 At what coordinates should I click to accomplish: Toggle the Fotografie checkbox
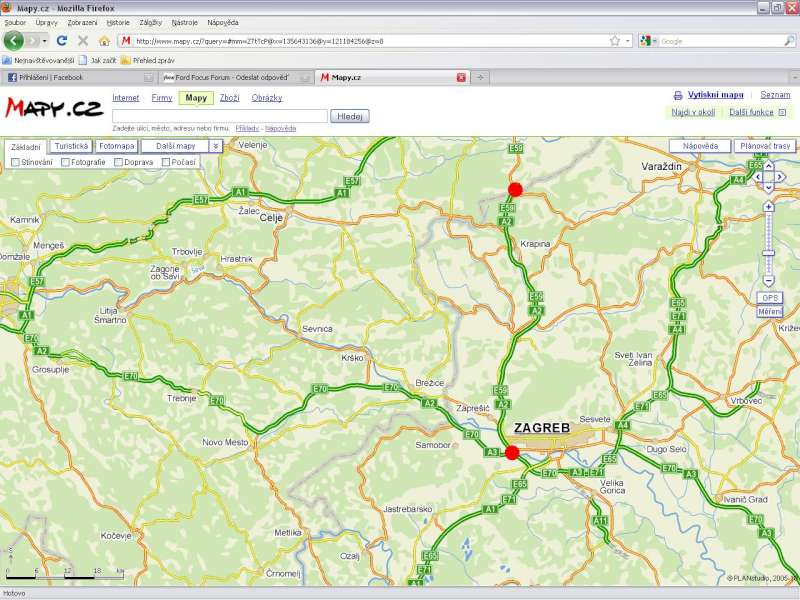(65, 162)
